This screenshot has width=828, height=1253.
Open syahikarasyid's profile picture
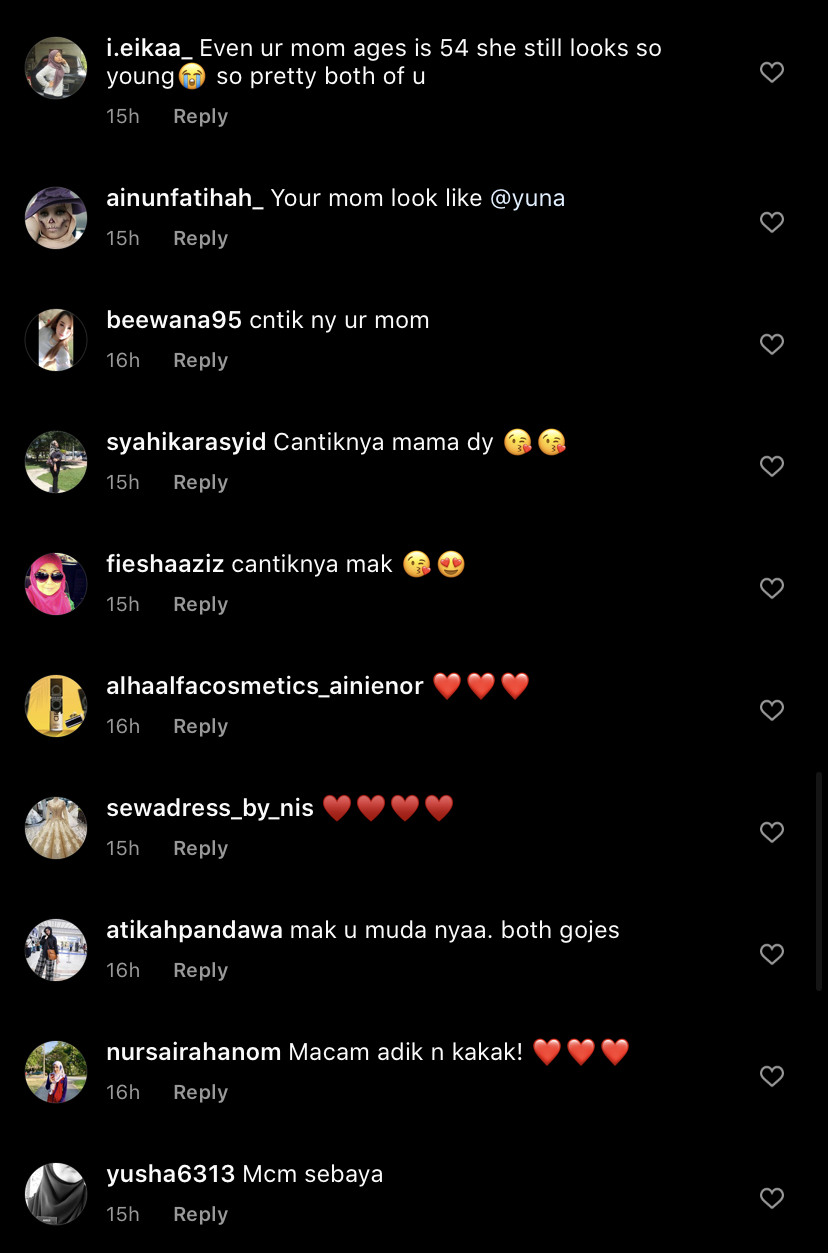(56, 462)
